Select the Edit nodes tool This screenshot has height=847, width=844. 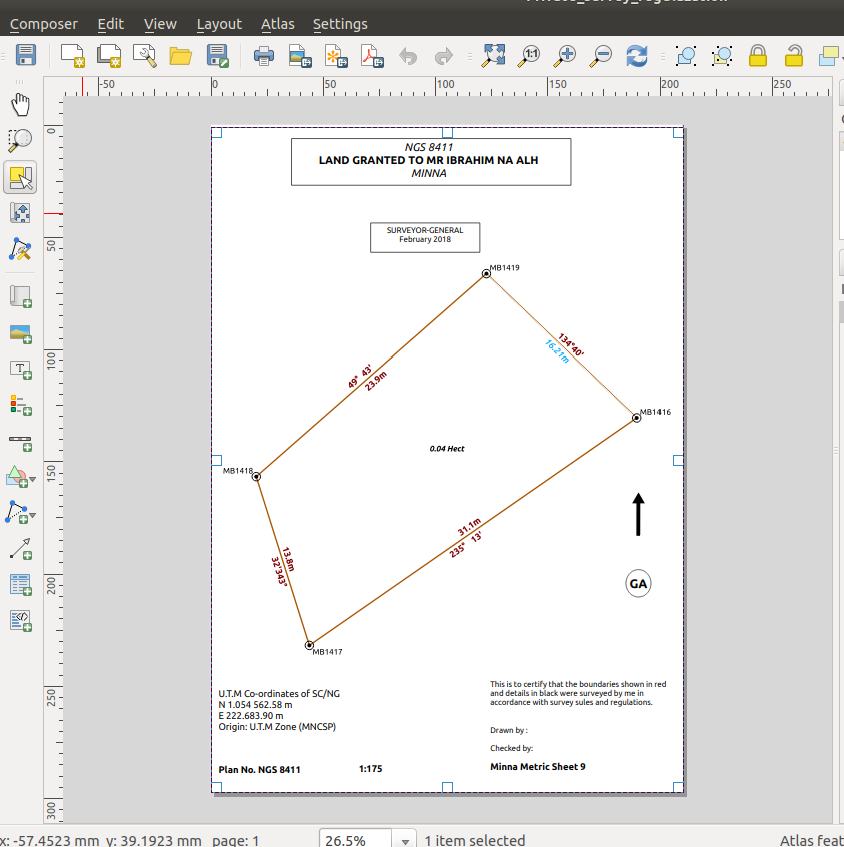point(20,249)
